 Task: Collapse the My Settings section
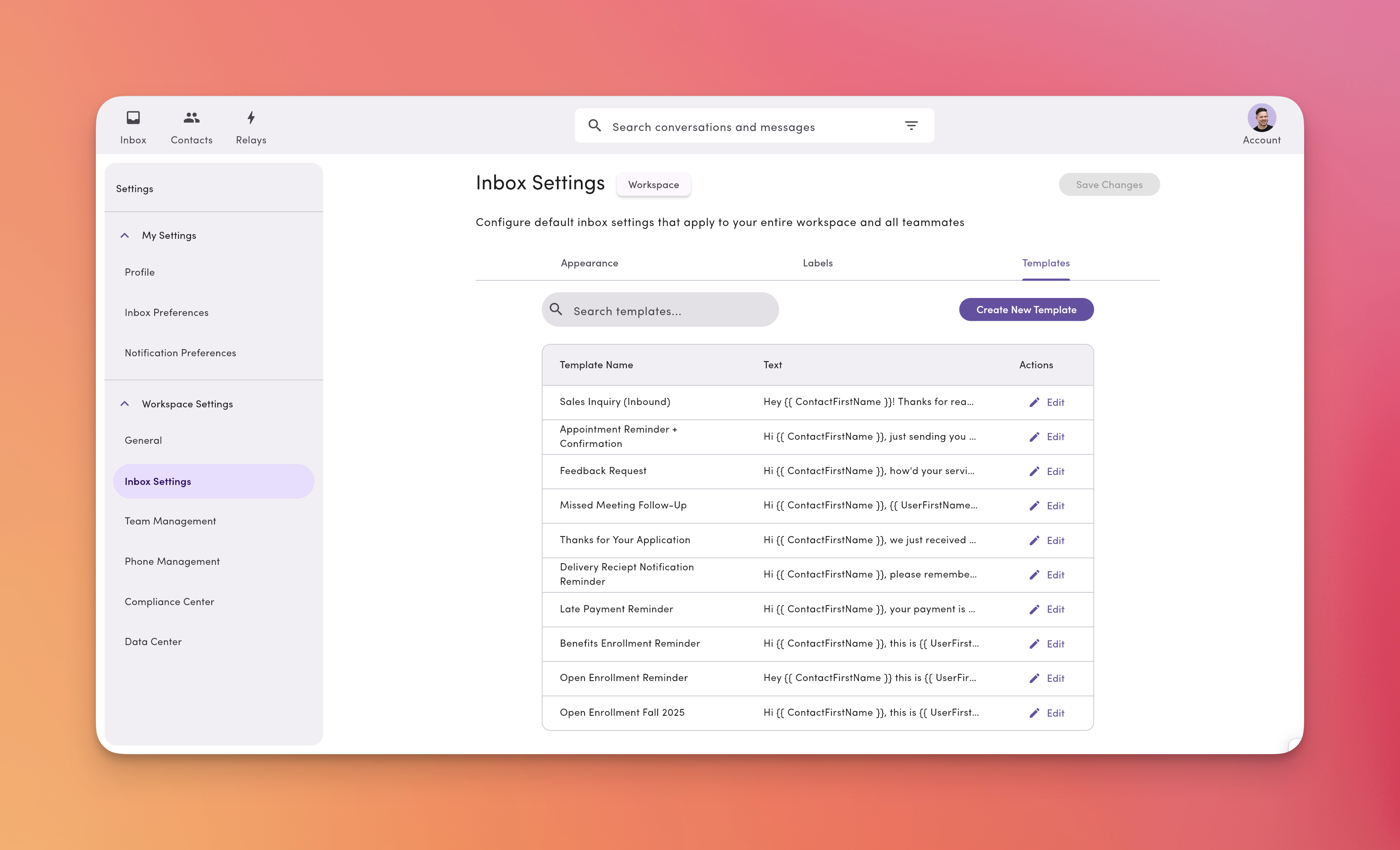pos(124,234)
